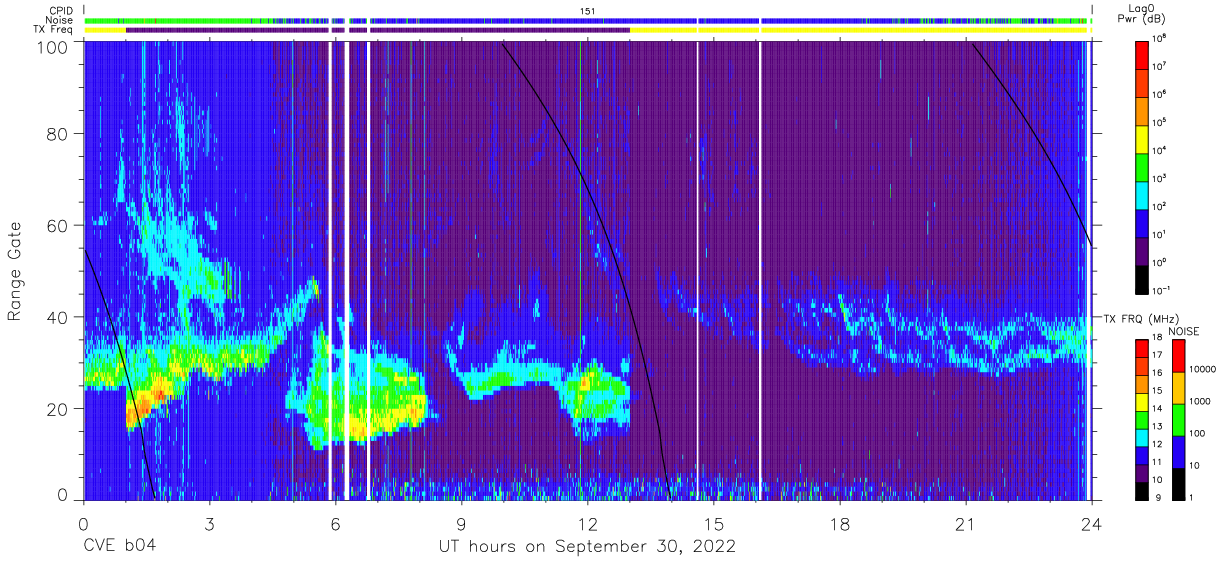
Task: Click the y-axis tick label 40
Action: [57, 317]
